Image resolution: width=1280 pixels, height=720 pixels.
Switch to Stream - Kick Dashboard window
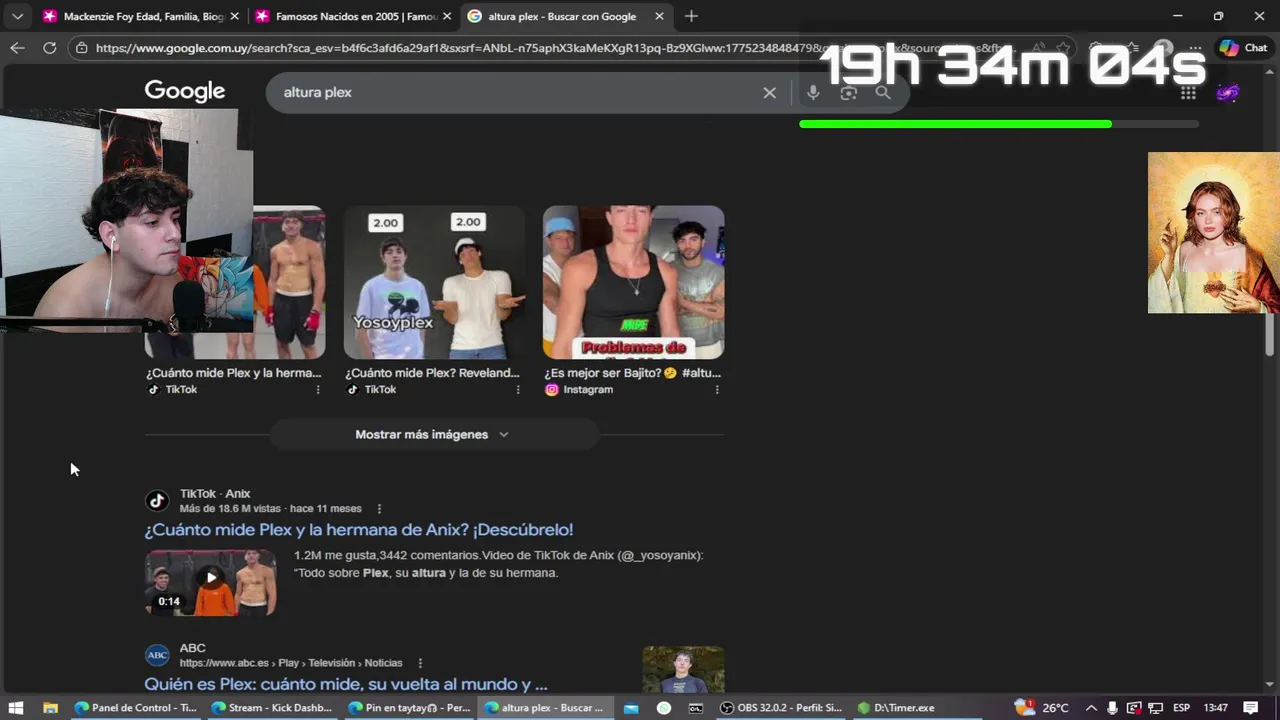tap(272, 707)
